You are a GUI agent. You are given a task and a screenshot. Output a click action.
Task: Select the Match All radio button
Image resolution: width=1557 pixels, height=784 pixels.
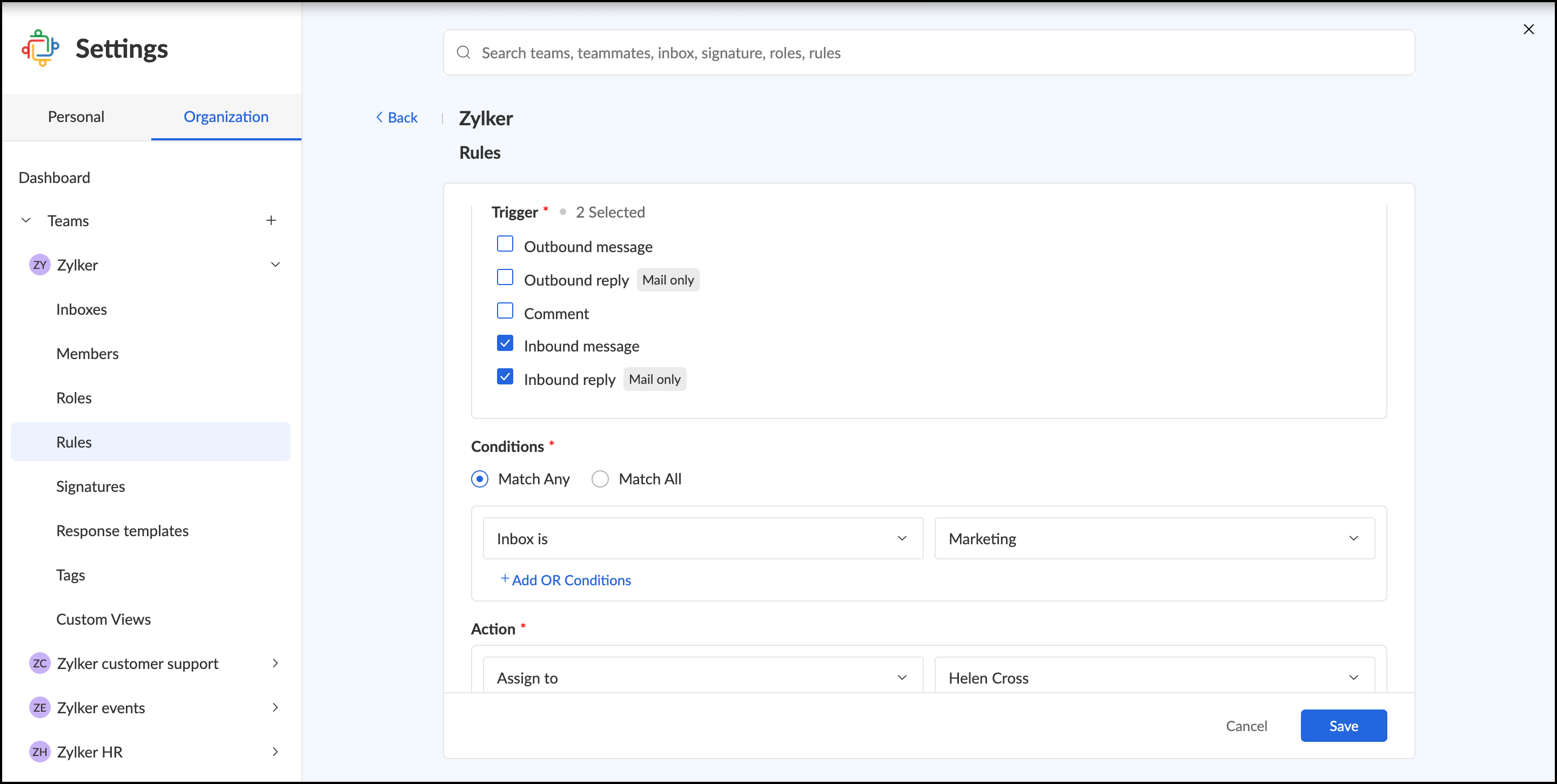(x=600, y=479)
